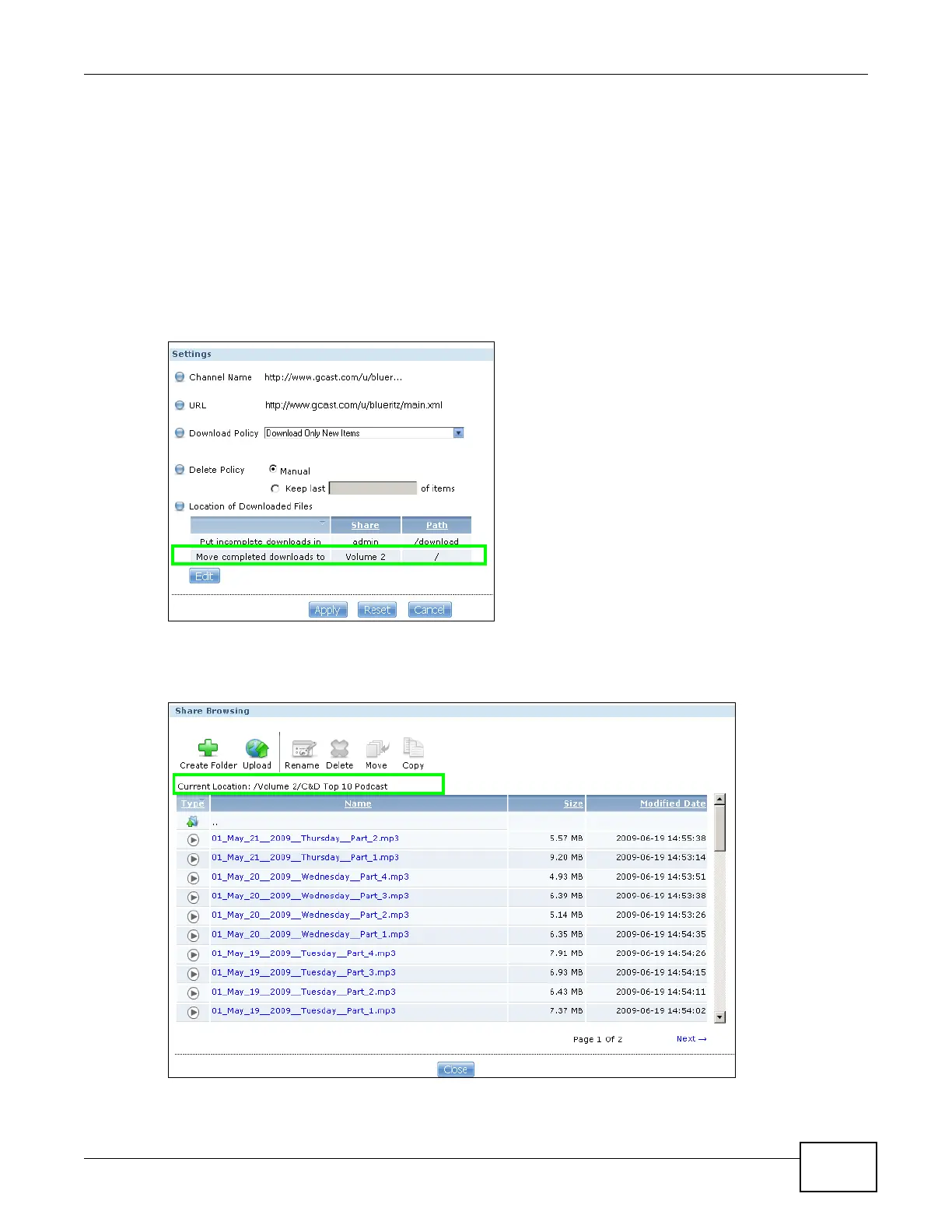The image size is (952, 1232).
Task: Click the Close button in Share Browsing
Action: point(455,1069)
